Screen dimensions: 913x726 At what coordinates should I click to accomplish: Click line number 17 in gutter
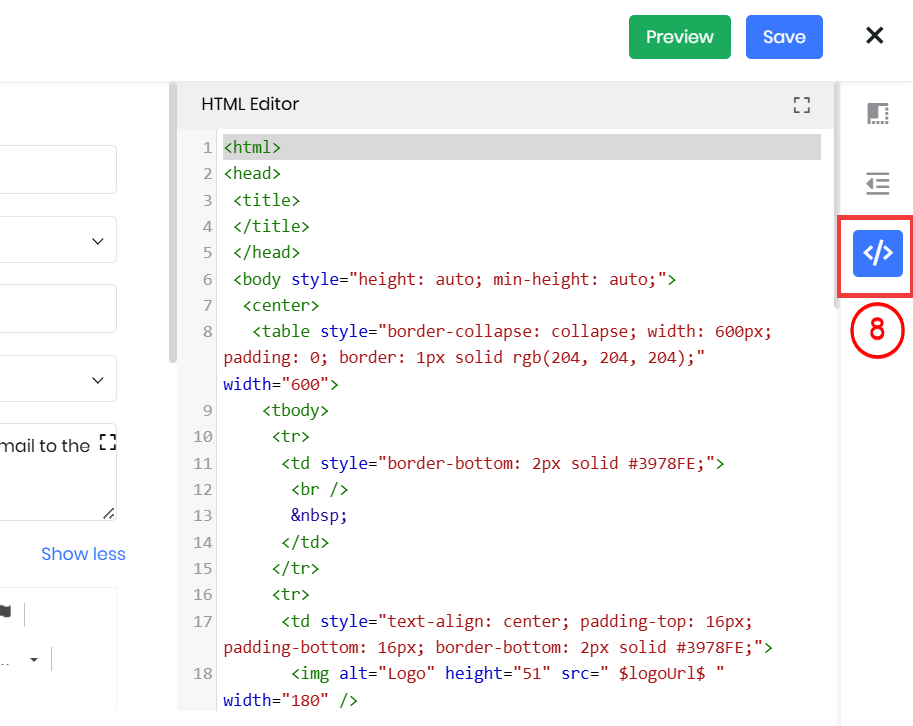coord(203,622)
